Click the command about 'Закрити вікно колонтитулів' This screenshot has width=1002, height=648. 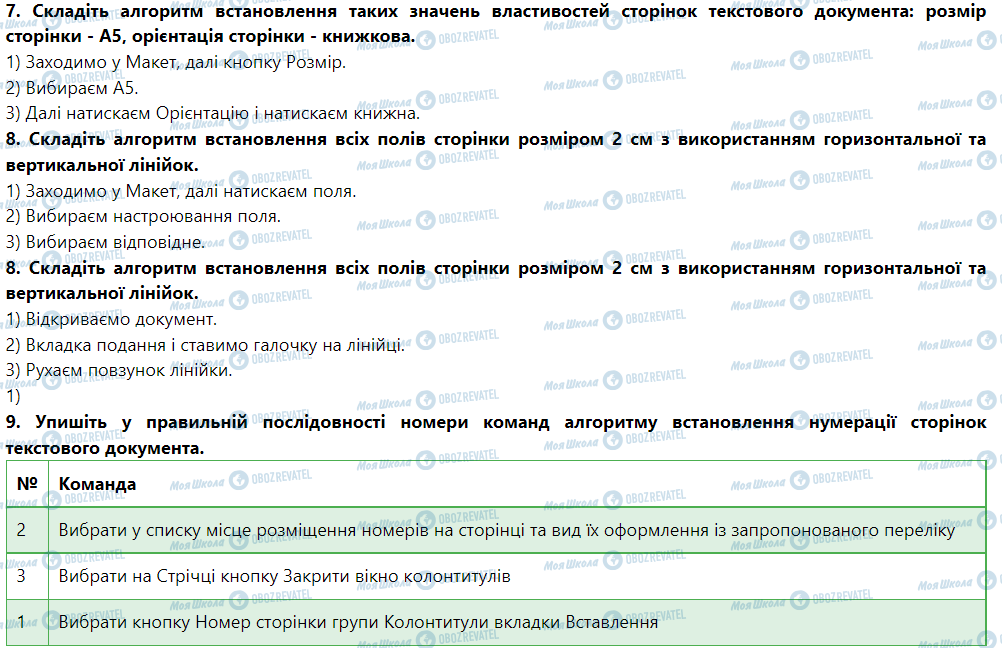tap(285, 576)
